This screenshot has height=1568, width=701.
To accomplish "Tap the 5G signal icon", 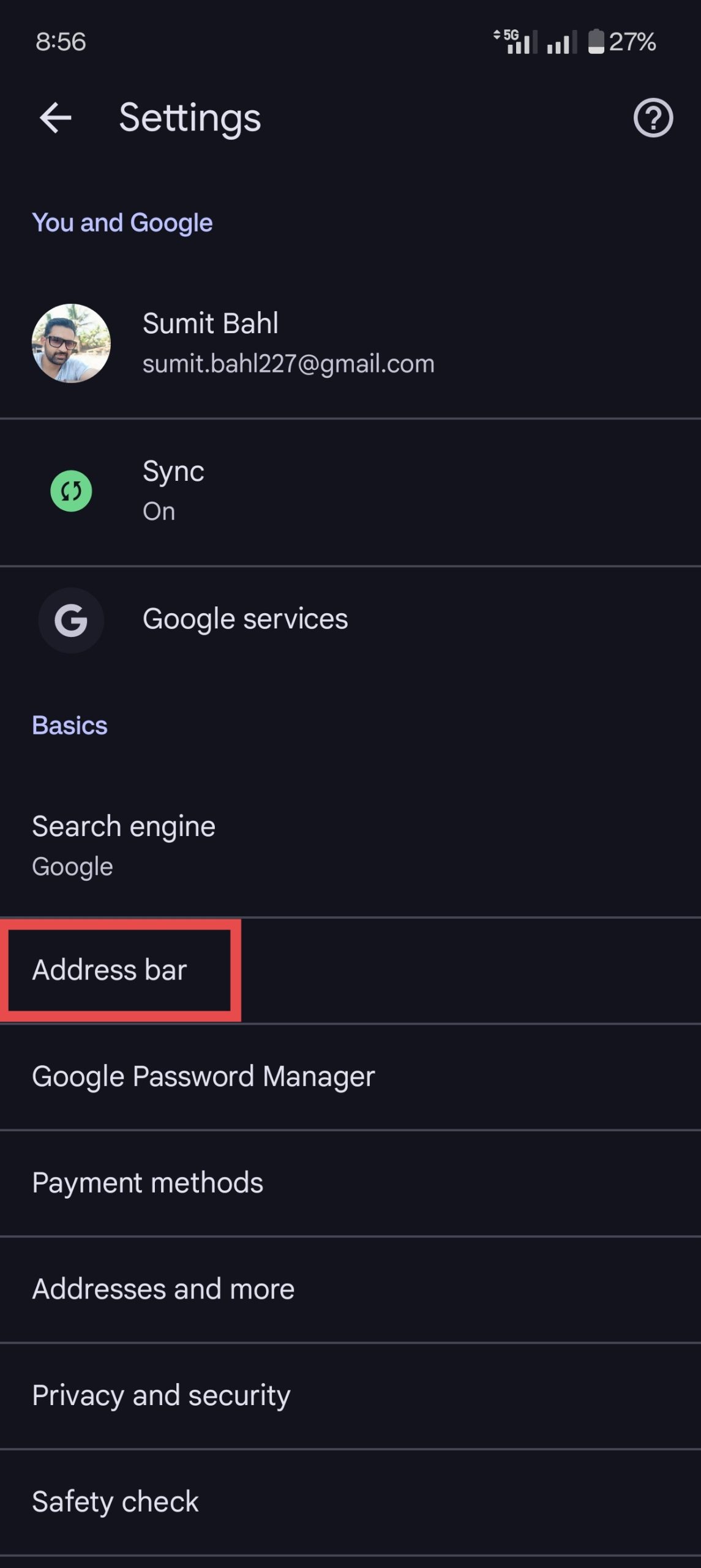I will (x=515, y=42).
